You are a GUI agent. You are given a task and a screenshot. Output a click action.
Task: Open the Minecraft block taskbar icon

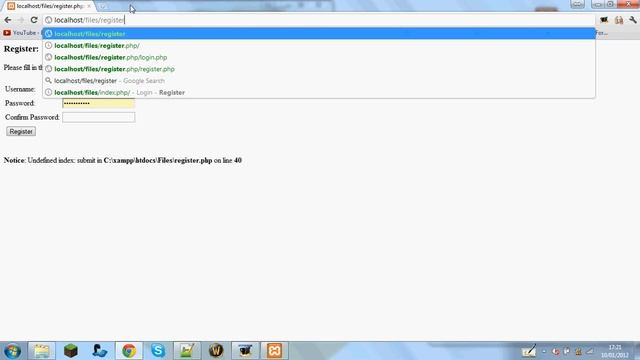71,351
